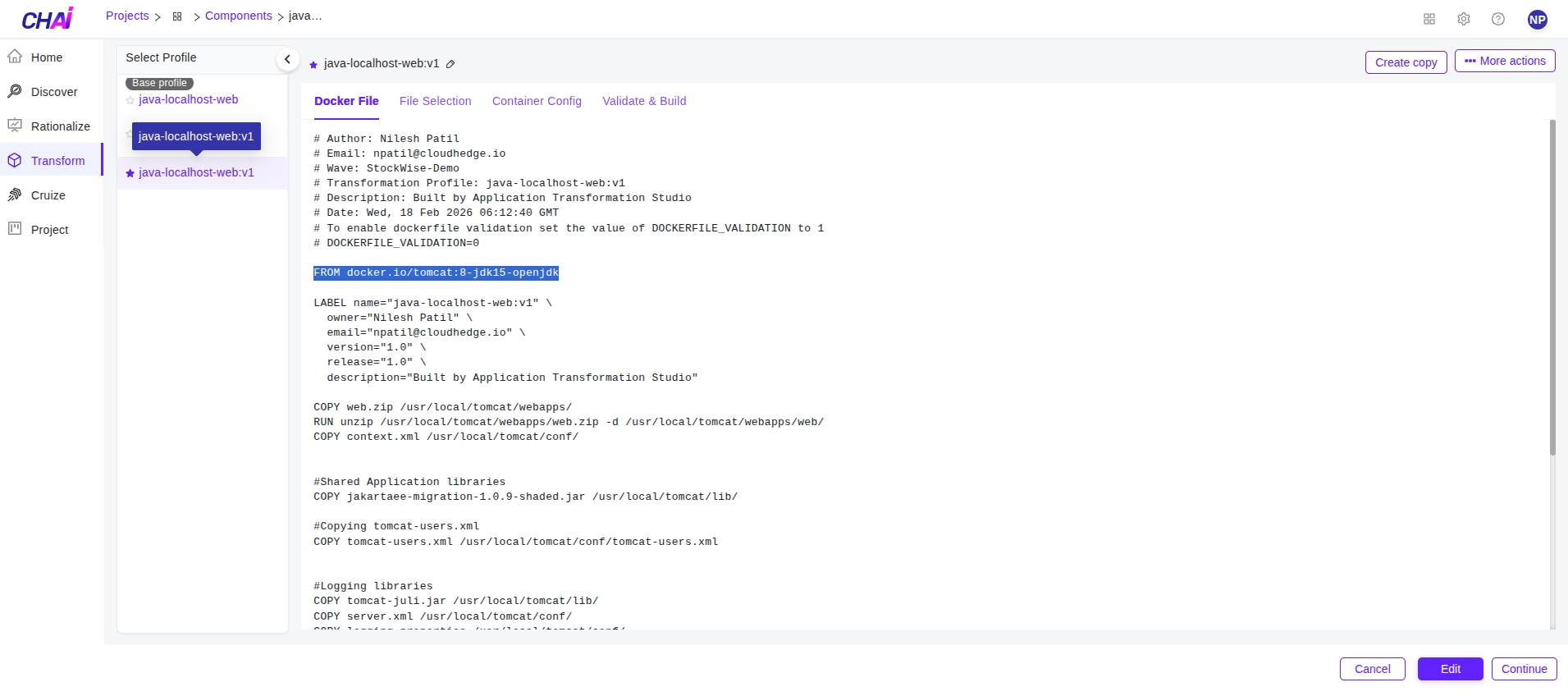Open the Project sidebar icon
The height and width of the screenshot is (696, 1568).
[15, 229]
